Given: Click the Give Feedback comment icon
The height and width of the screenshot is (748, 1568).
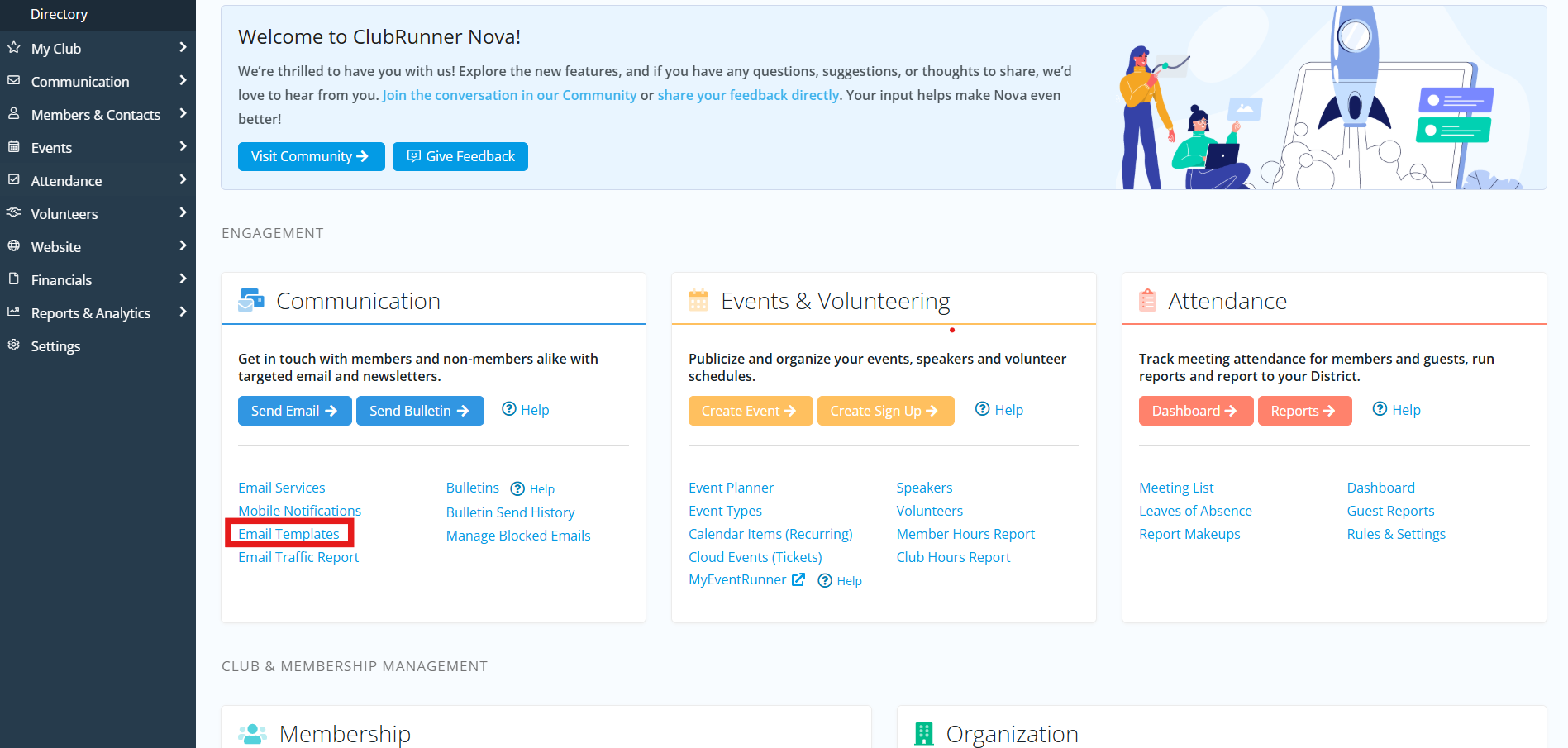Looking at the screenshot, I should (x=414, y=156).
